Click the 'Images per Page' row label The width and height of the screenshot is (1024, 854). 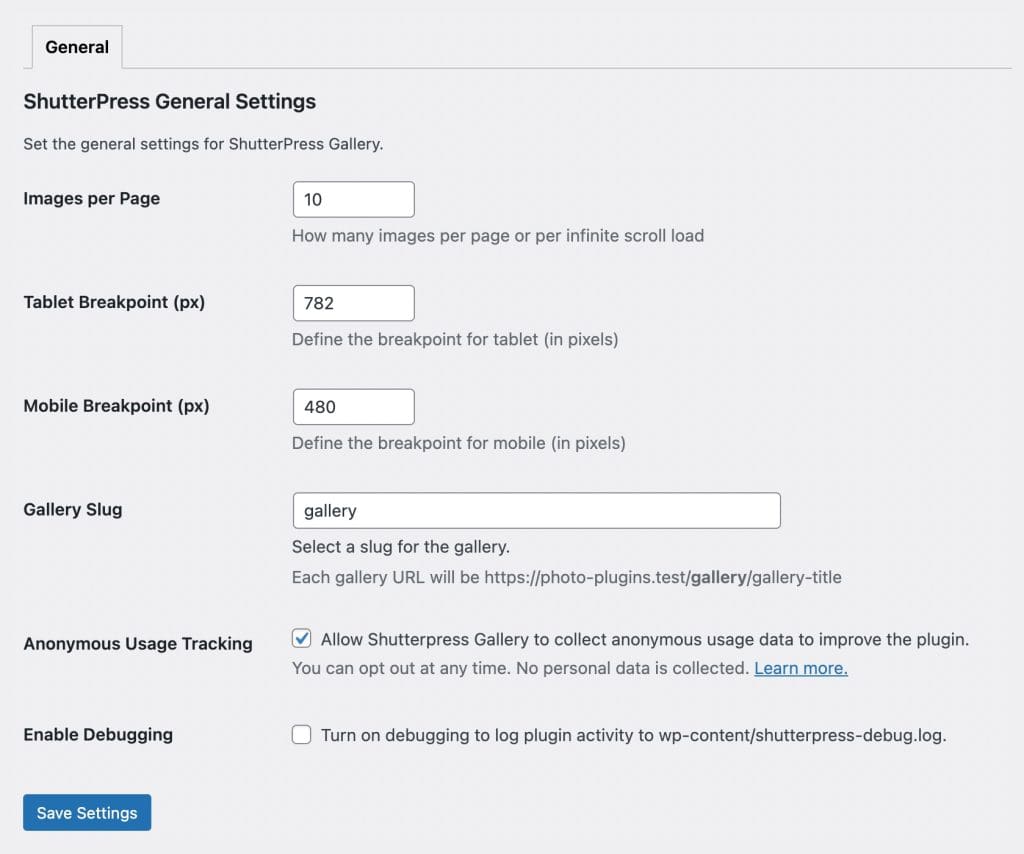click(x=91, y=198)
